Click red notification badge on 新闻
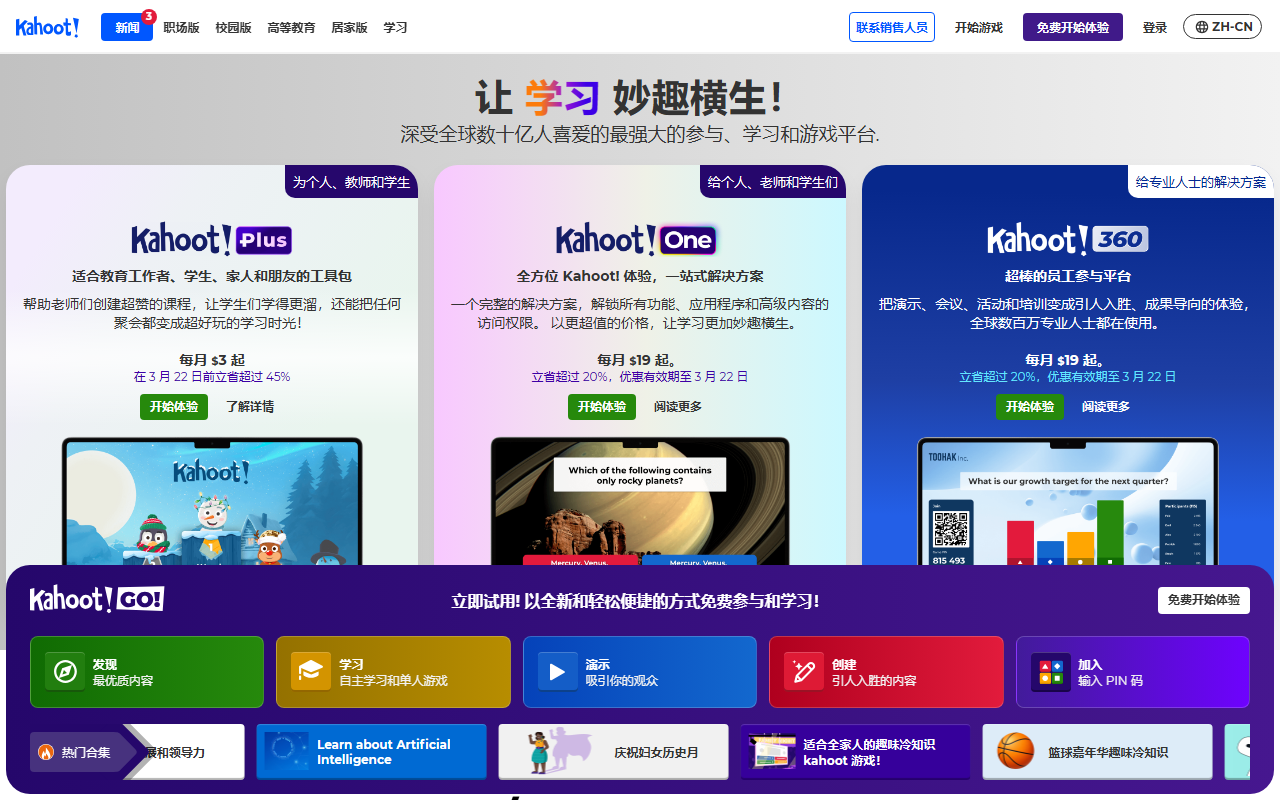1280x800 pixels. click(x=148, y=16)
